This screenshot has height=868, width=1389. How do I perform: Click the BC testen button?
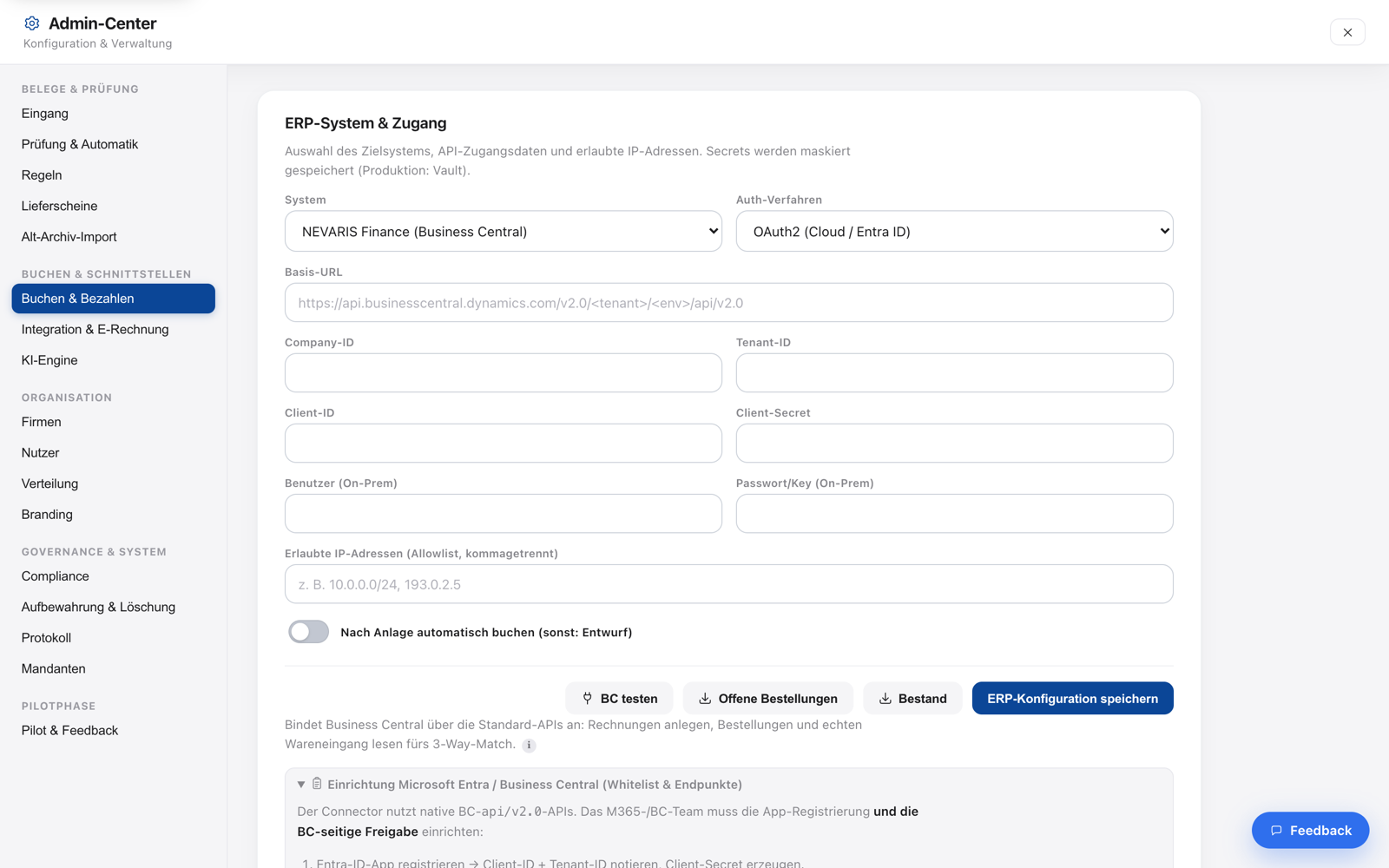click(x=619, y=698)
